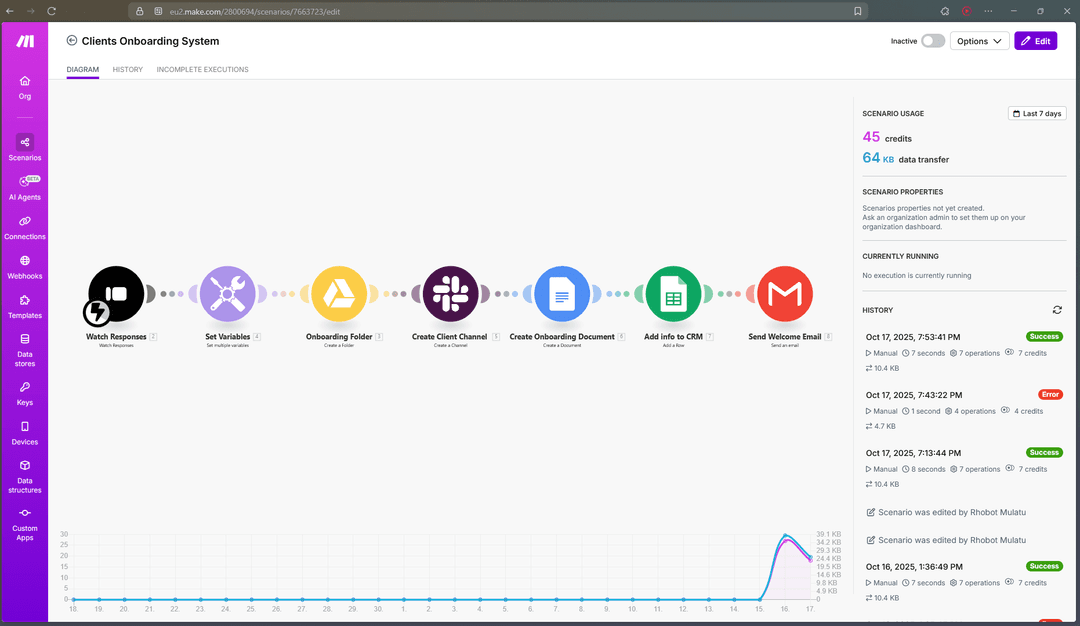Select the Slack Create Client Channel module
Viewport: 1080px width, 626px height.
(x=451, y=293)
